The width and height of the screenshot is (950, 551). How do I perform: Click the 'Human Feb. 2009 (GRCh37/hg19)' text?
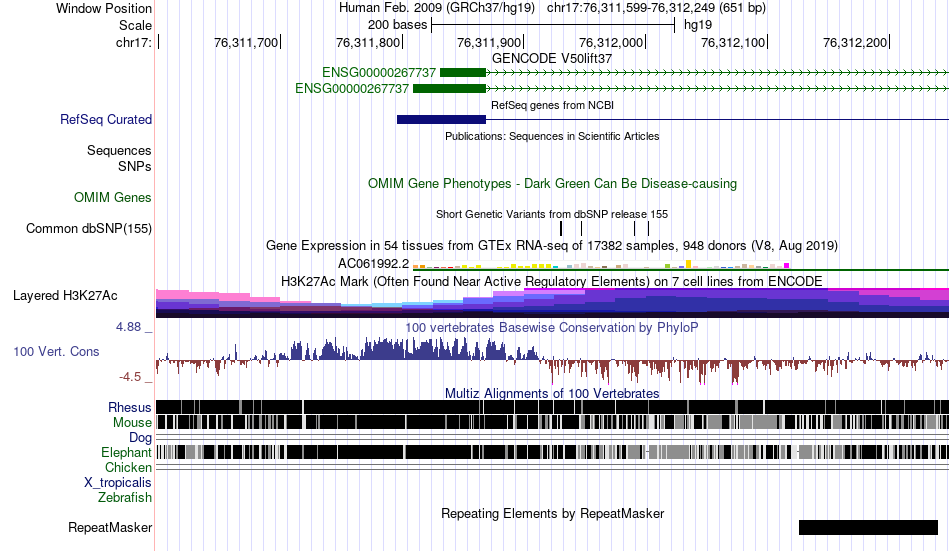437,8
